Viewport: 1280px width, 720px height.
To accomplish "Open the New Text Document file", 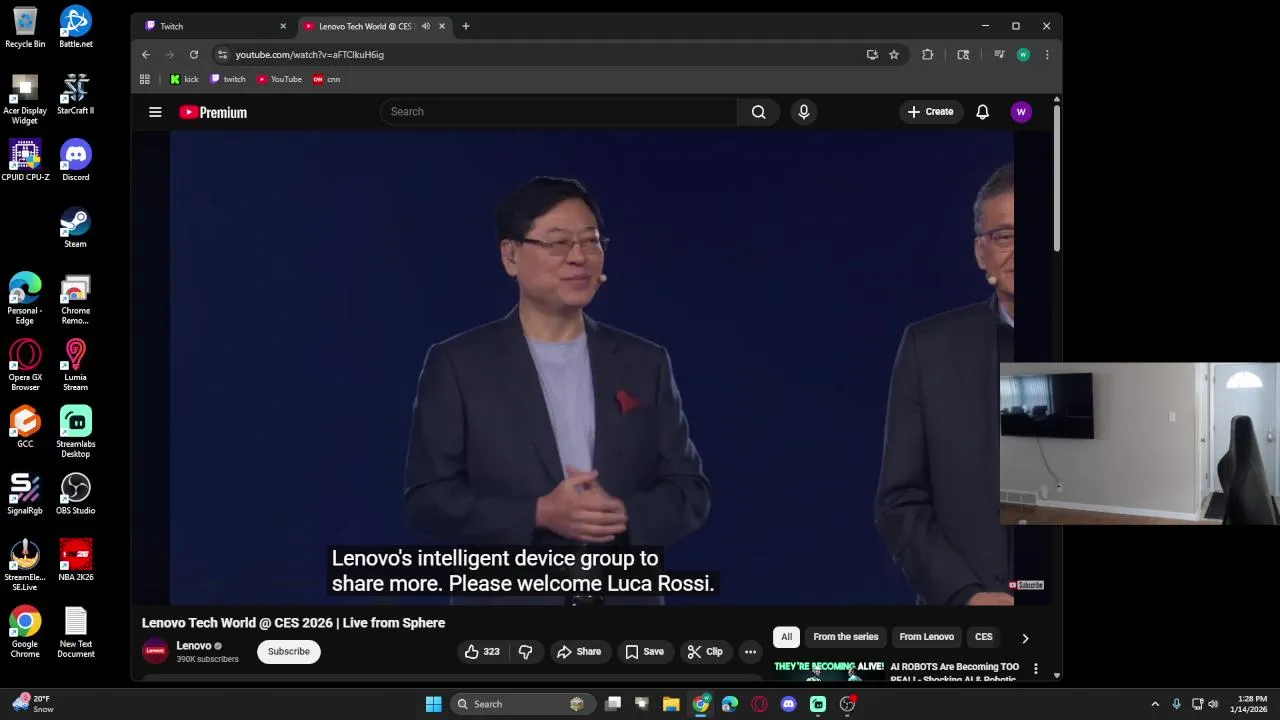I will pyautogui.click(x=75, y=633).
